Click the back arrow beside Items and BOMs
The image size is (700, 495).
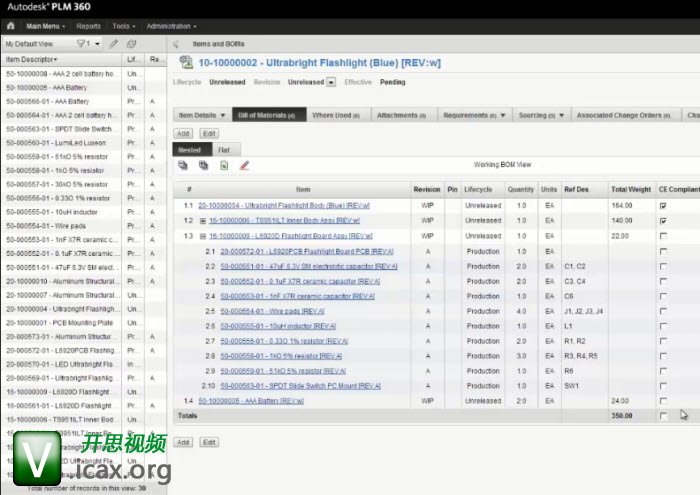[176, 44]
